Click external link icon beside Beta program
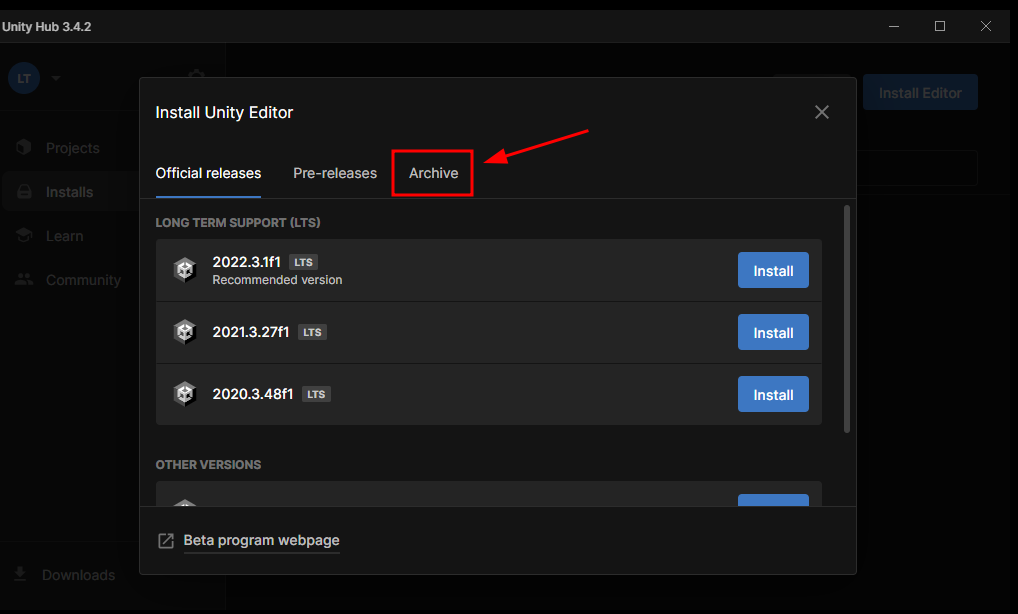Screen dimensions: 1018x614 pos(166,541)
